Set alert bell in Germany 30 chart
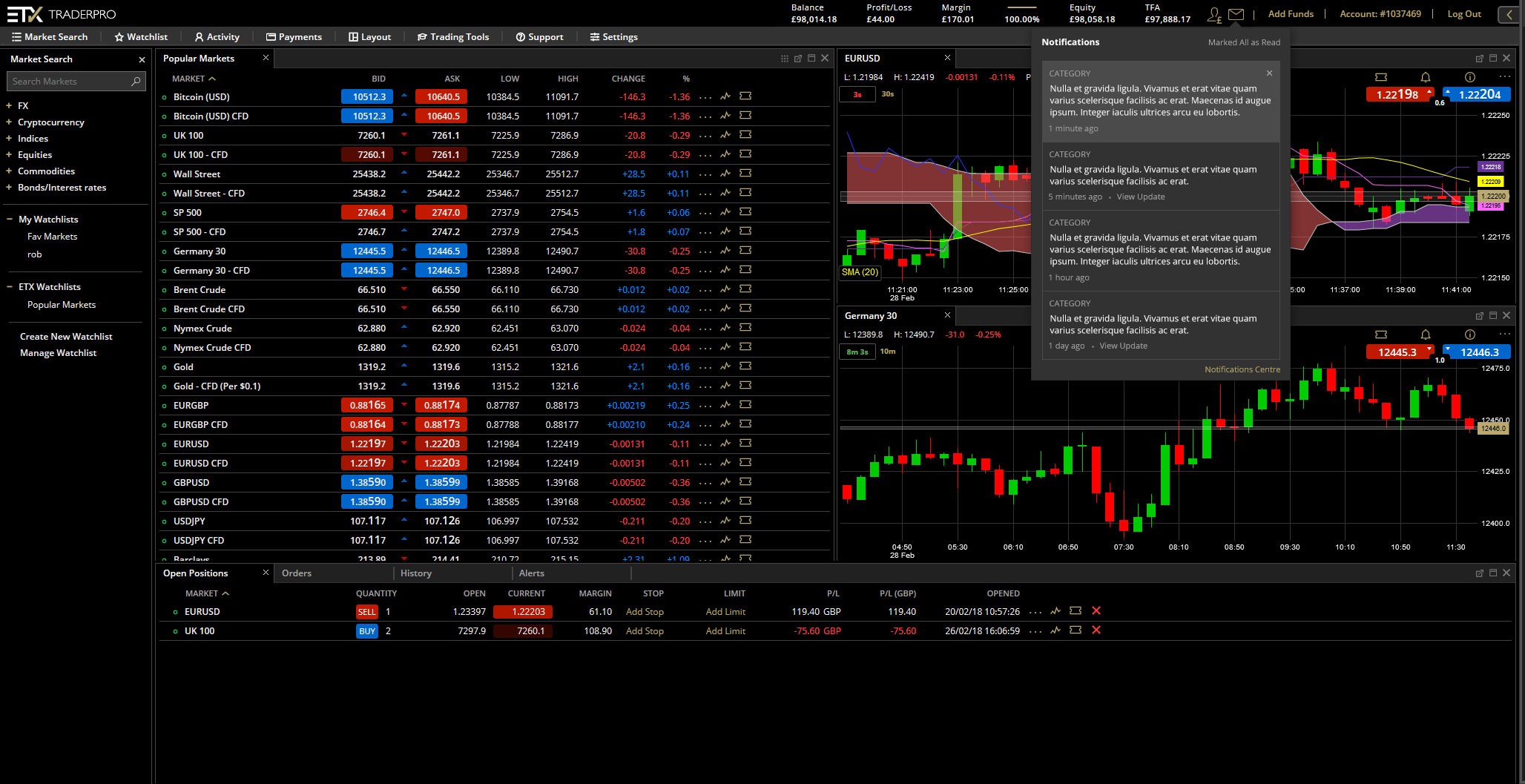The image size is (1525, 784). 1425,335
